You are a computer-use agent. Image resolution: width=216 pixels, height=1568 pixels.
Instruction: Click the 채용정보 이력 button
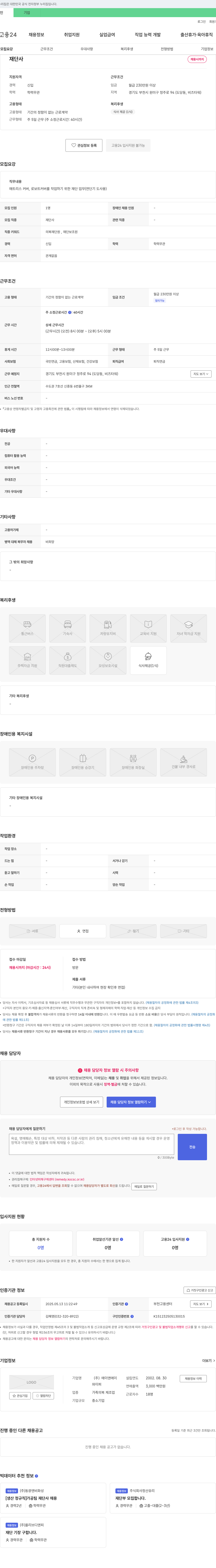[x=193, y=1379]
